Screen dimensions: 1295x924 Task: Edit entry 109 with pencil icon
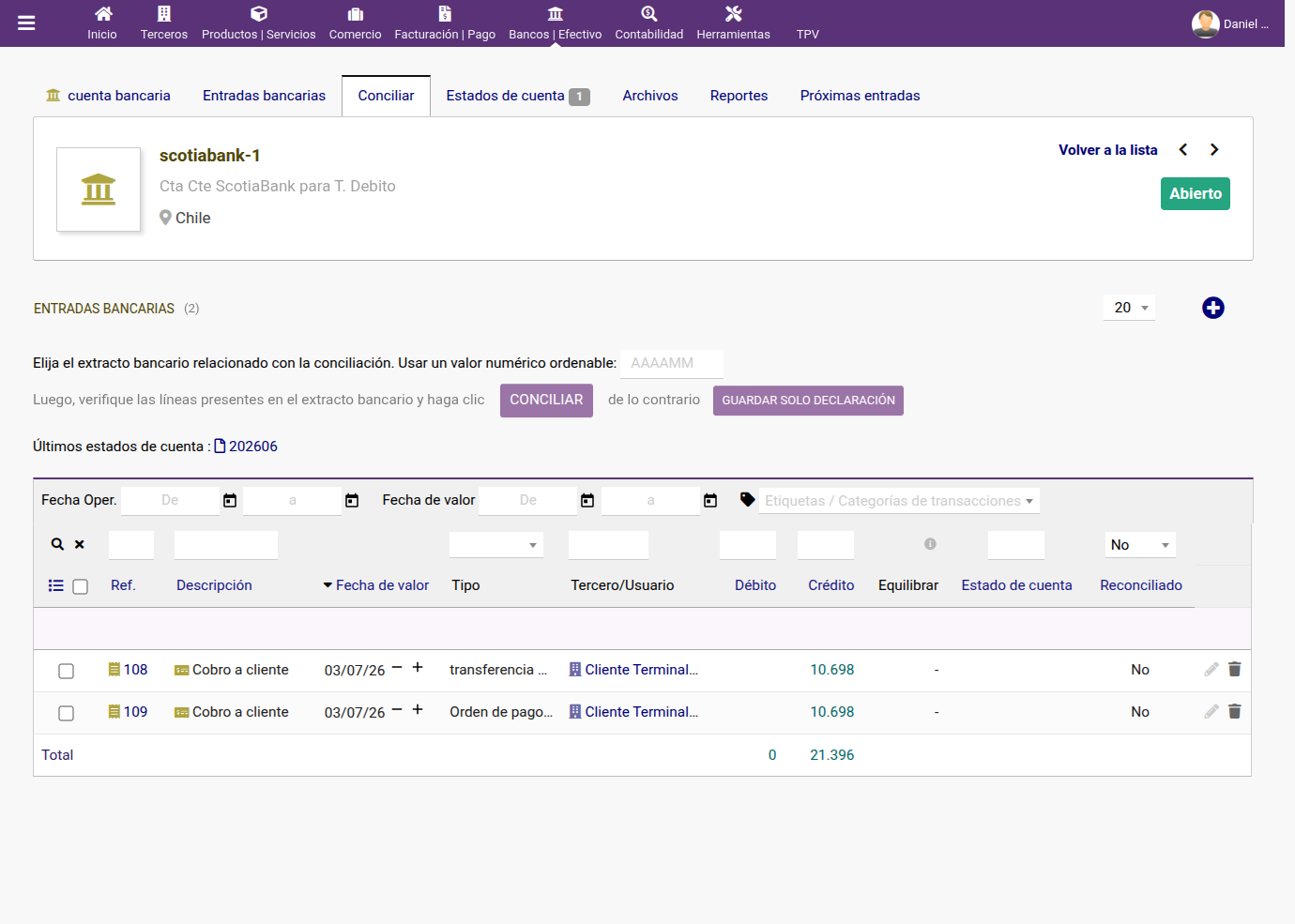pyautogui.click(x=1211, y=711)
